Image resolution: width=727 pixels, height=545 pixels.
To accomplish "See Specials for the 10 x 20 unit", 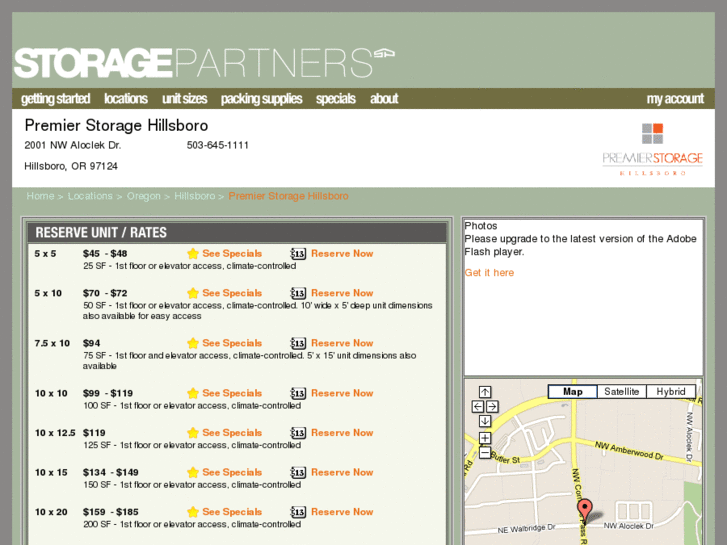I will tap(232, 512).
